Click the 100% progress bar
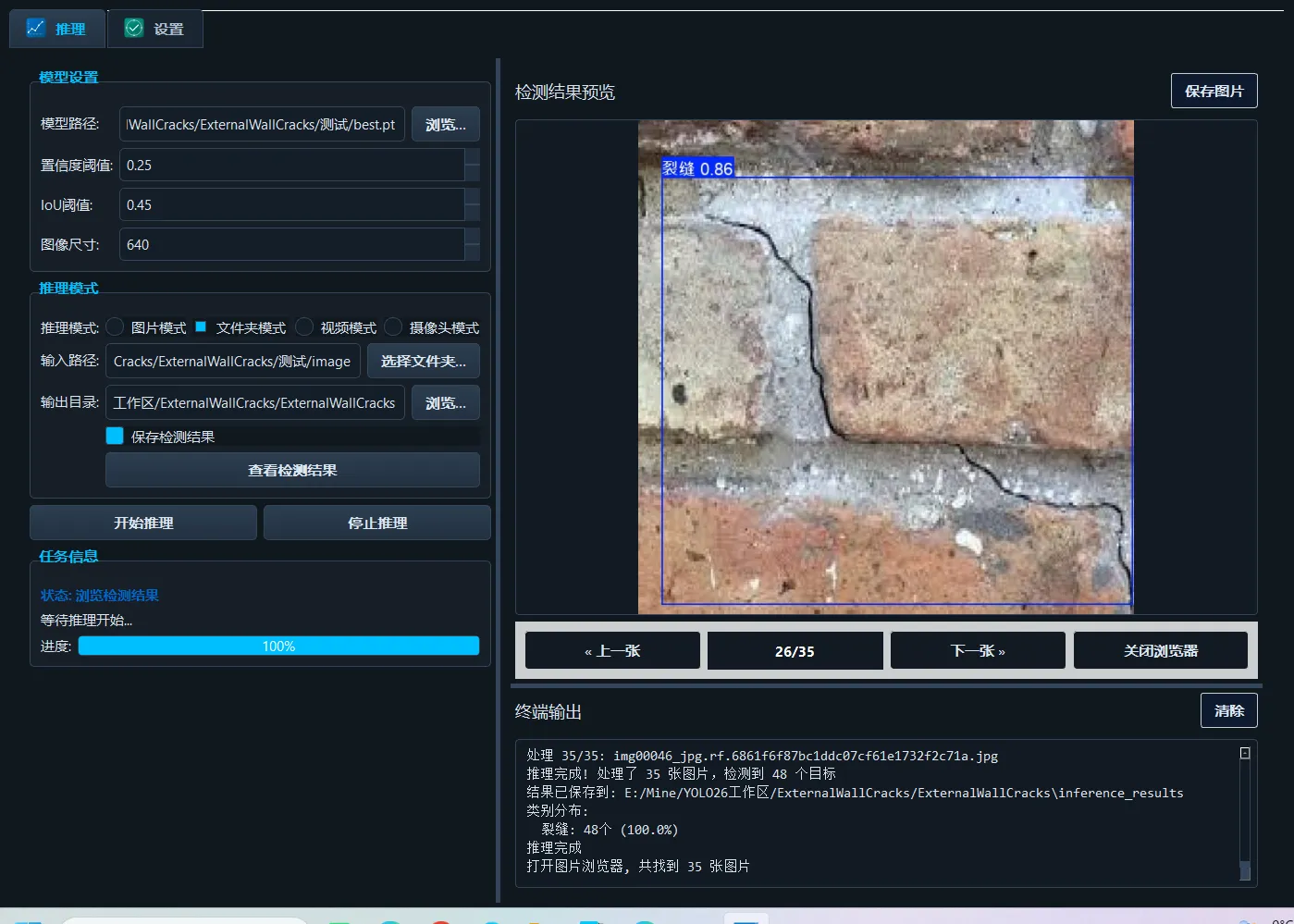This screenshot has width=1294, height=924. (278, 646)
